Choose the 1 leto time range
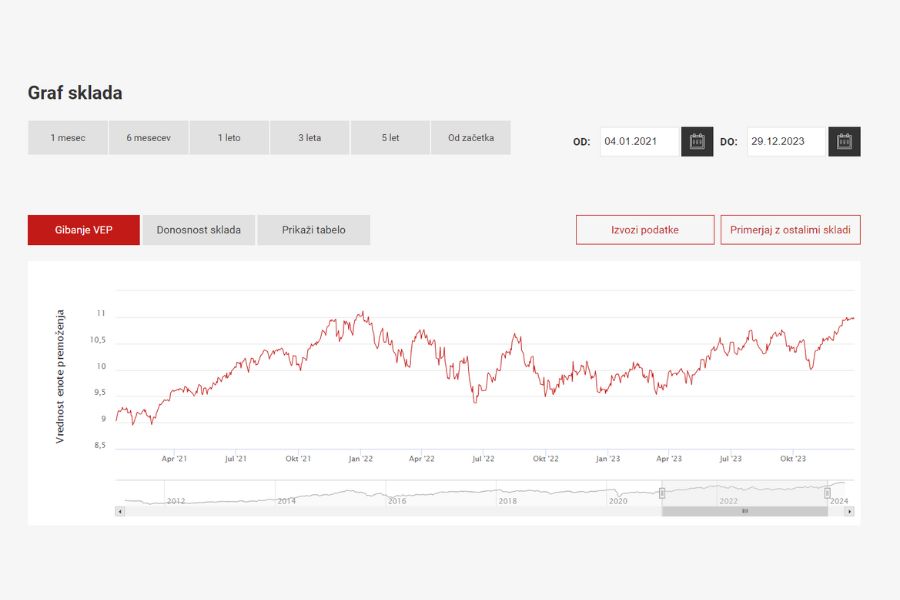The width and height of the screenshot is (900, 600). [x=229, y=138]
